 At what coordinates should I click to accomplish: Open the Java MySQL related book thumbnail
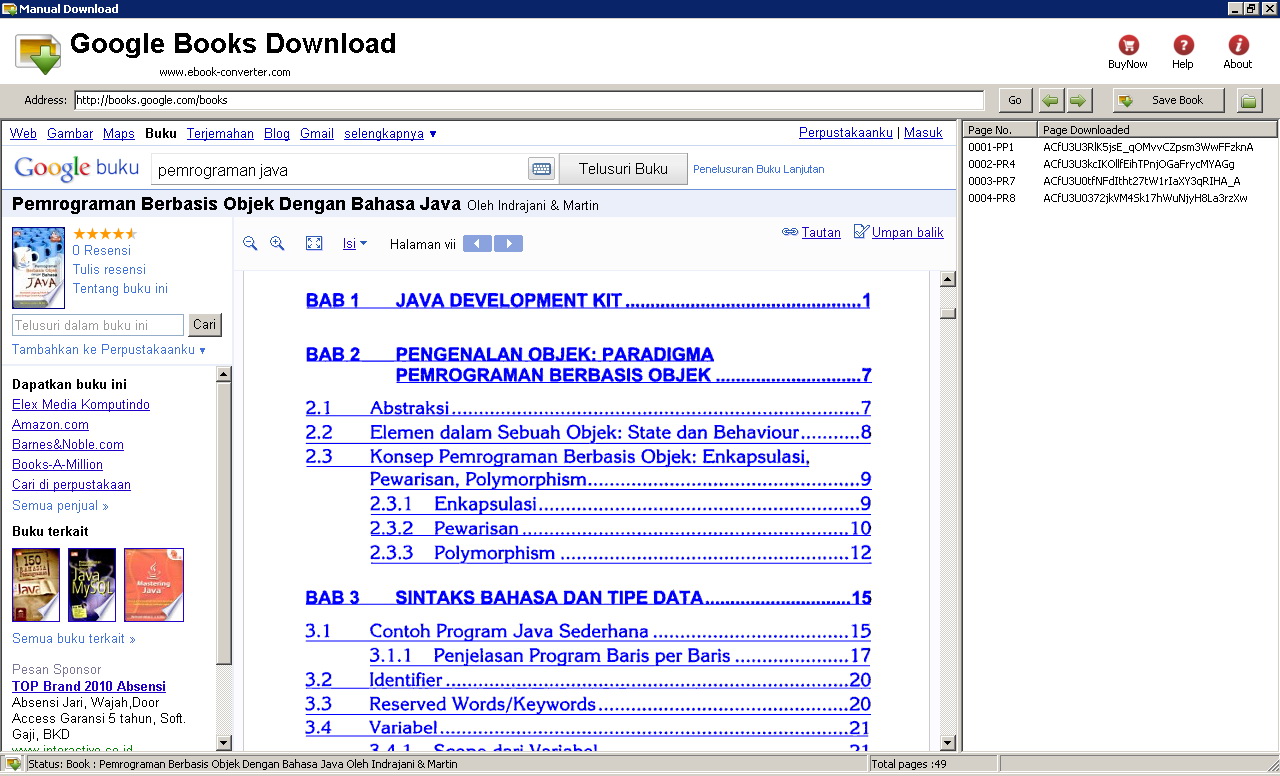[x=92, y=585]
